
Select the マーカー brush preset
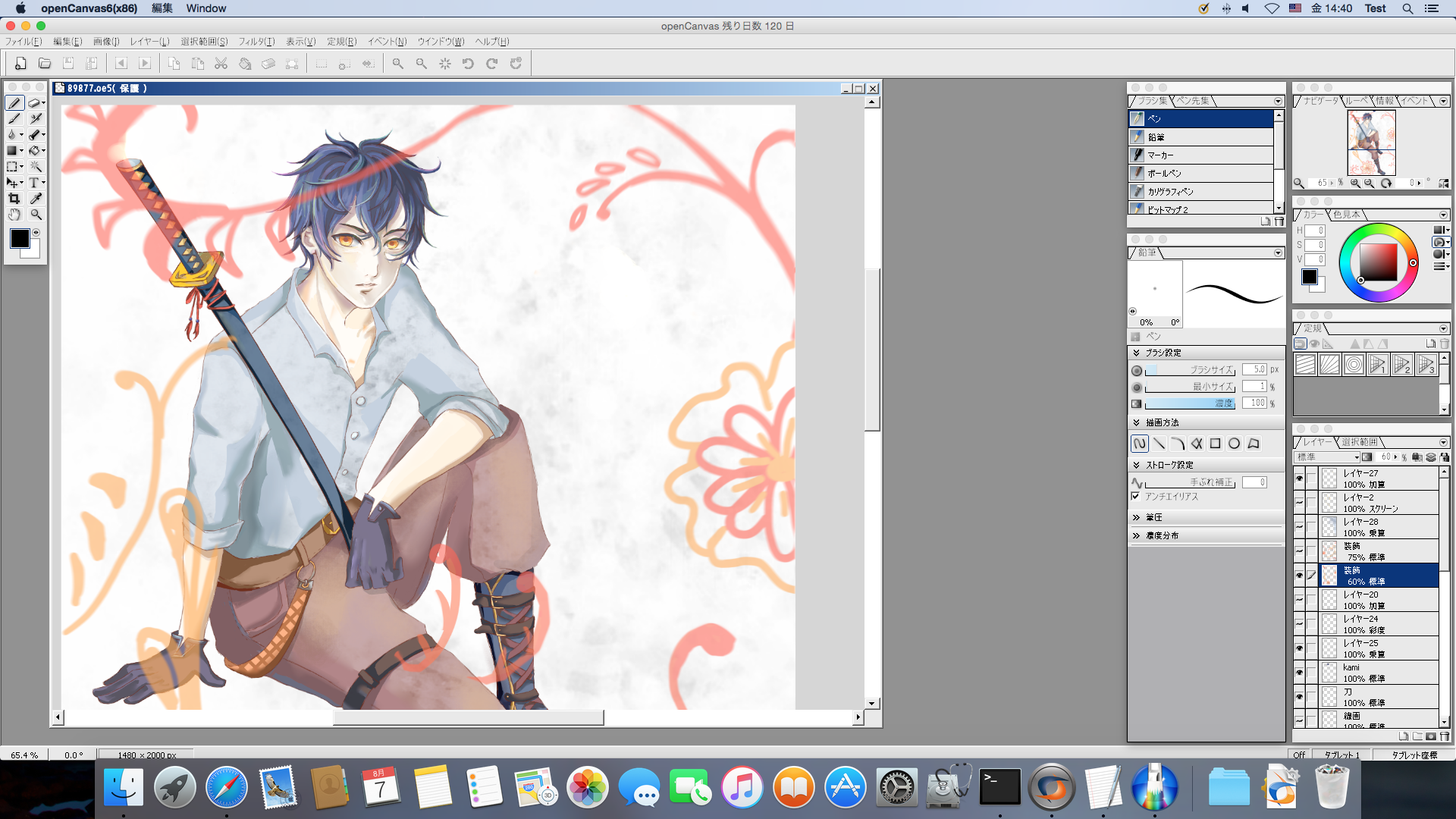(x=1201, y=155)
